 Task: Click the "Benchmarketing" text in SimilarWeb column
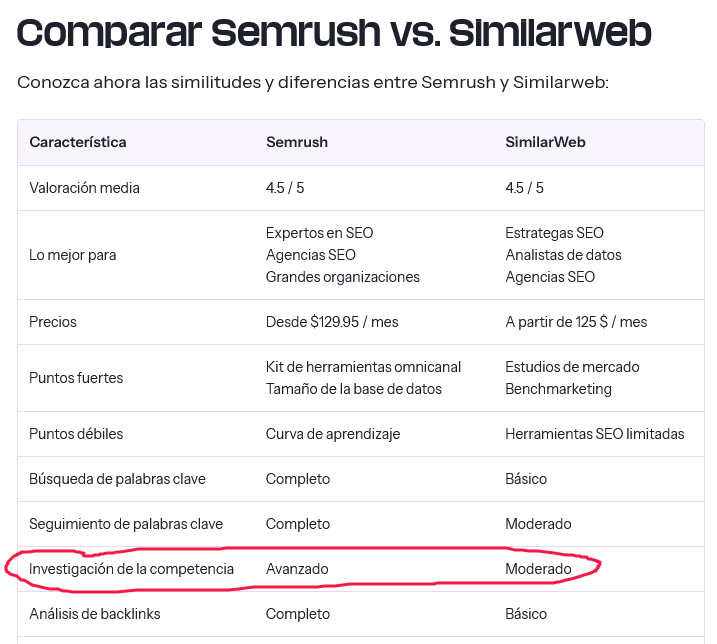(x=558, y=389)
